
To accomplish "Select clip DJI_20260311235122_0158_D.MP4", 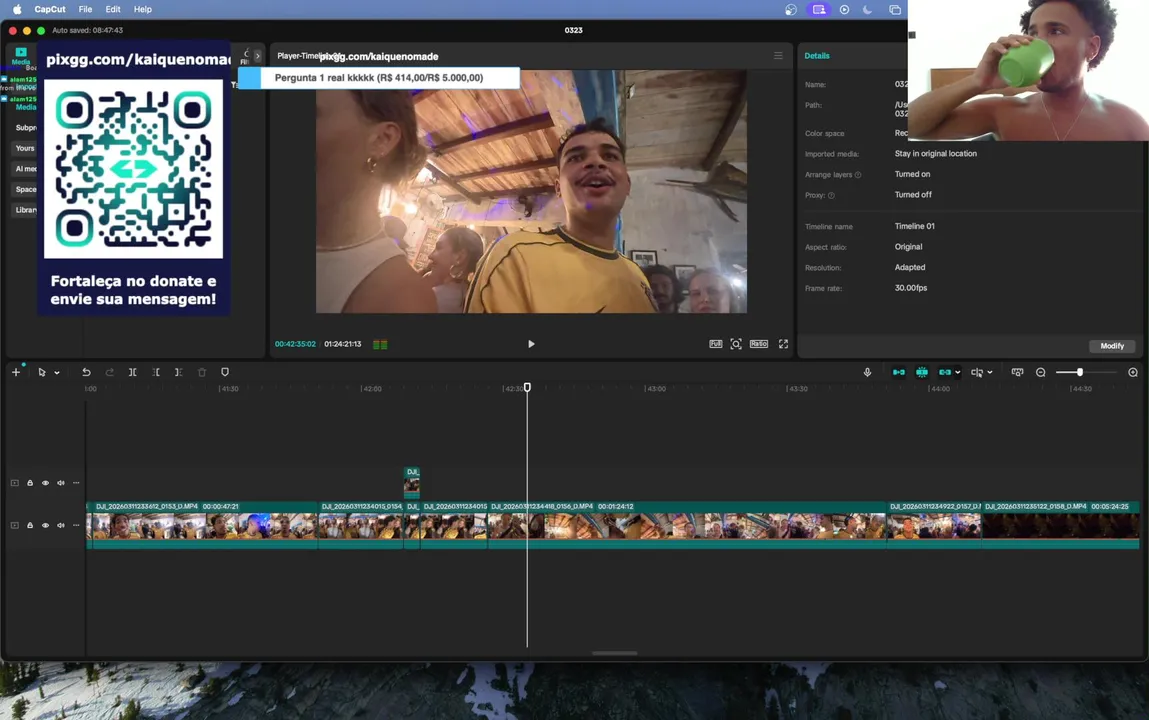I will (x=1060, y=524).
